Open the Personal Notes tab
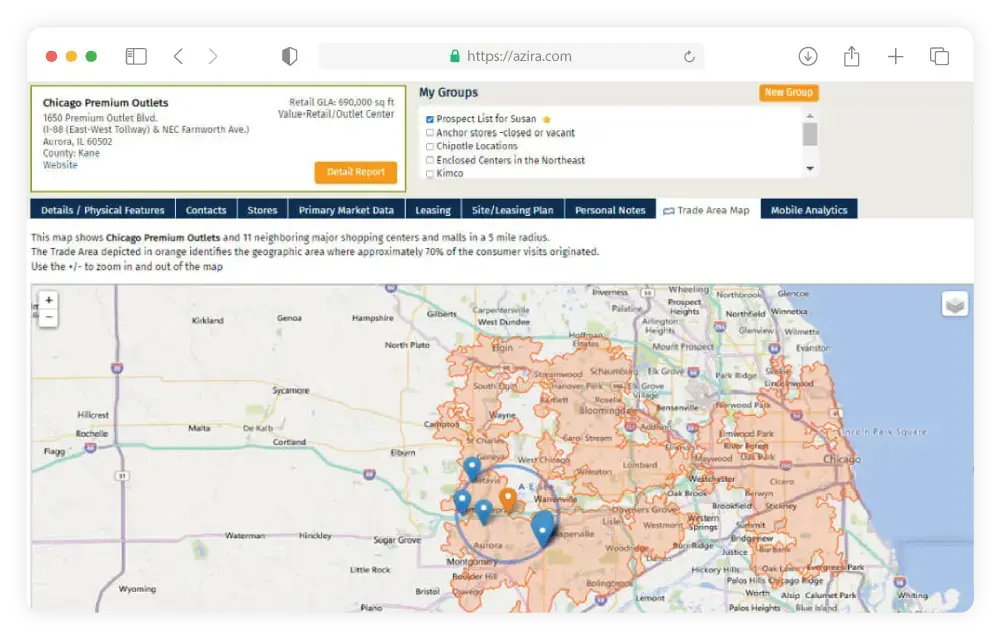Viewport: 1000px width, 639px height. (610, 210)
